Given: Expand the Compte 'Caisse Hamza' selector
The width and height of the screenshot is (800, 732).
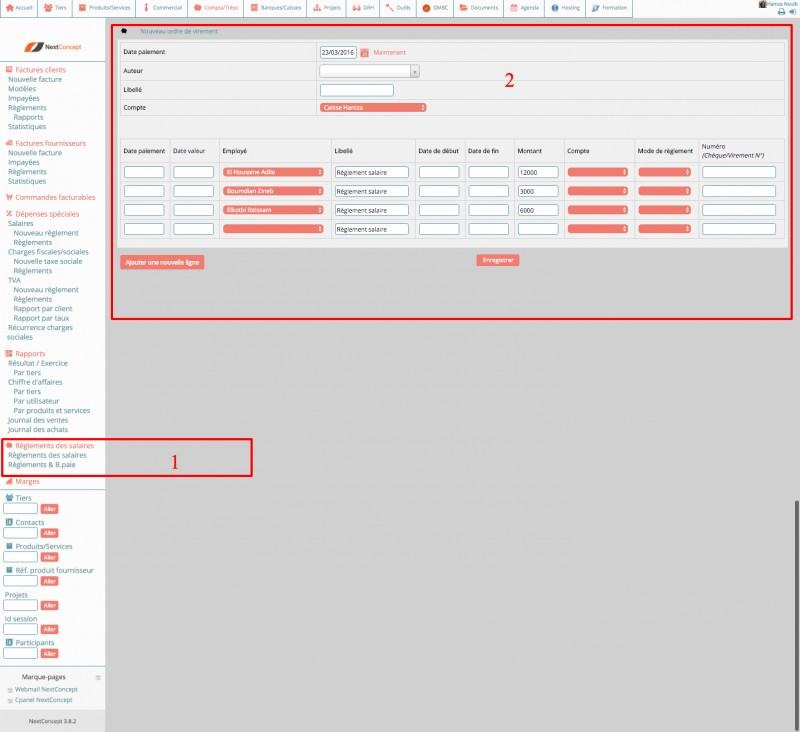Looking at the screenshot, I should coord(373,107).
